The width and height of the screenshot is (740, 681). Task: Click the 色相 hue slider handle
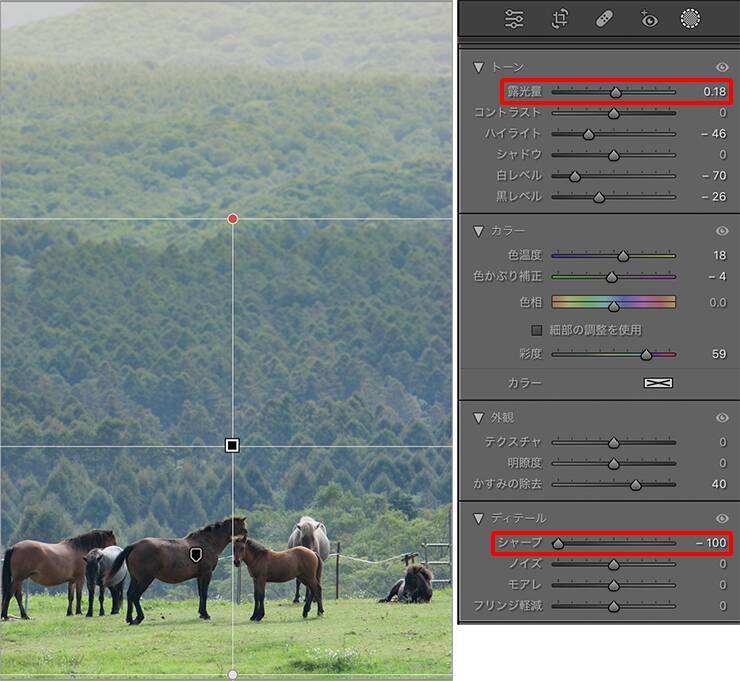(x=614, y=307)
